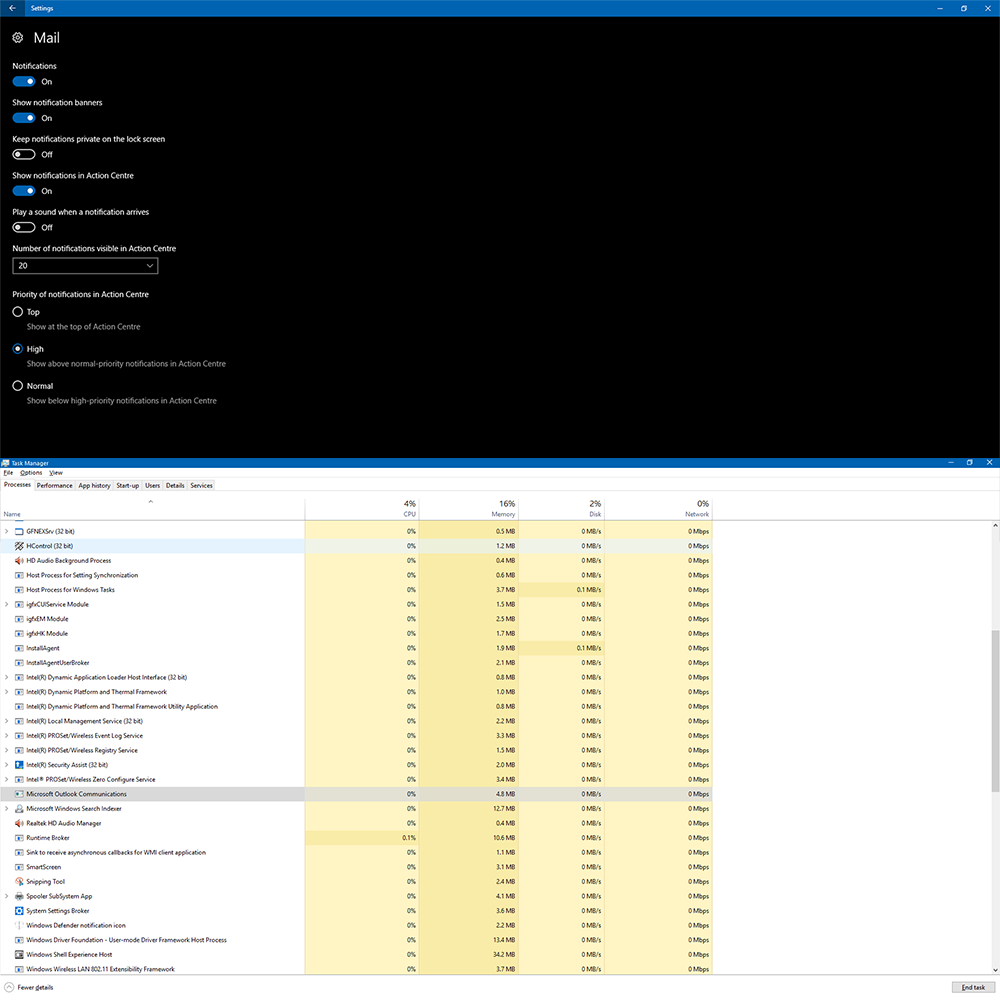The height and width of the screenshot is (1000, 1000).
Task: Expand Intel PROSet/Wireless Zero Configure Service
Action: pos(7,780)
